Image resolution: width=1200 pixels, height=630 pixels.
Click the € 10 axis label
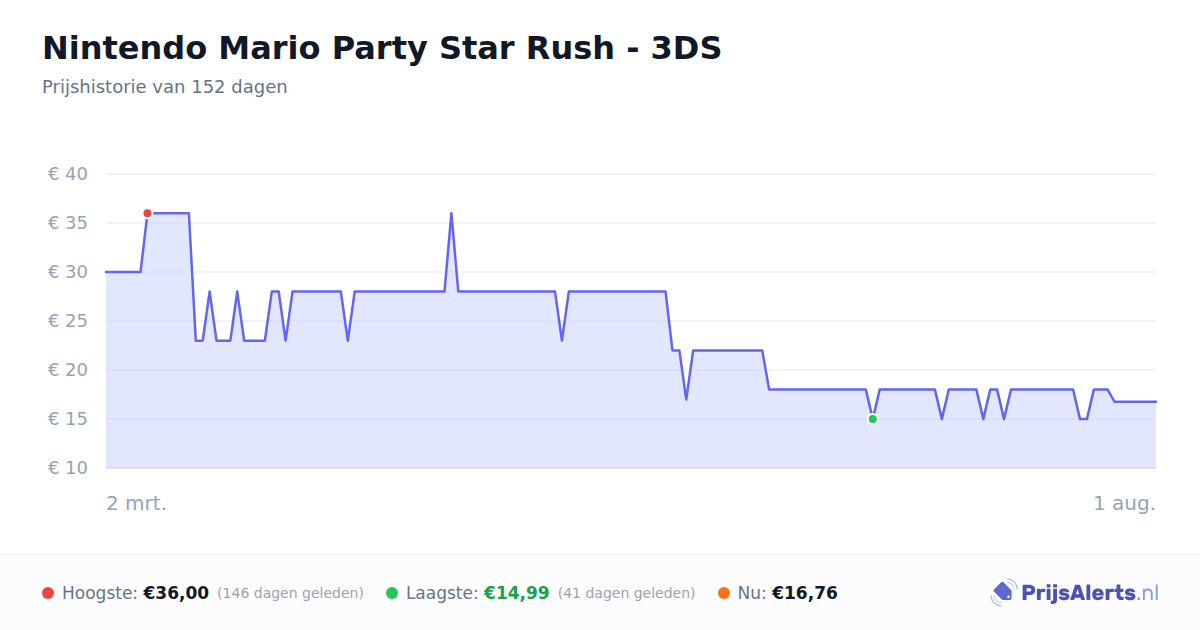(x=68, y=468)
